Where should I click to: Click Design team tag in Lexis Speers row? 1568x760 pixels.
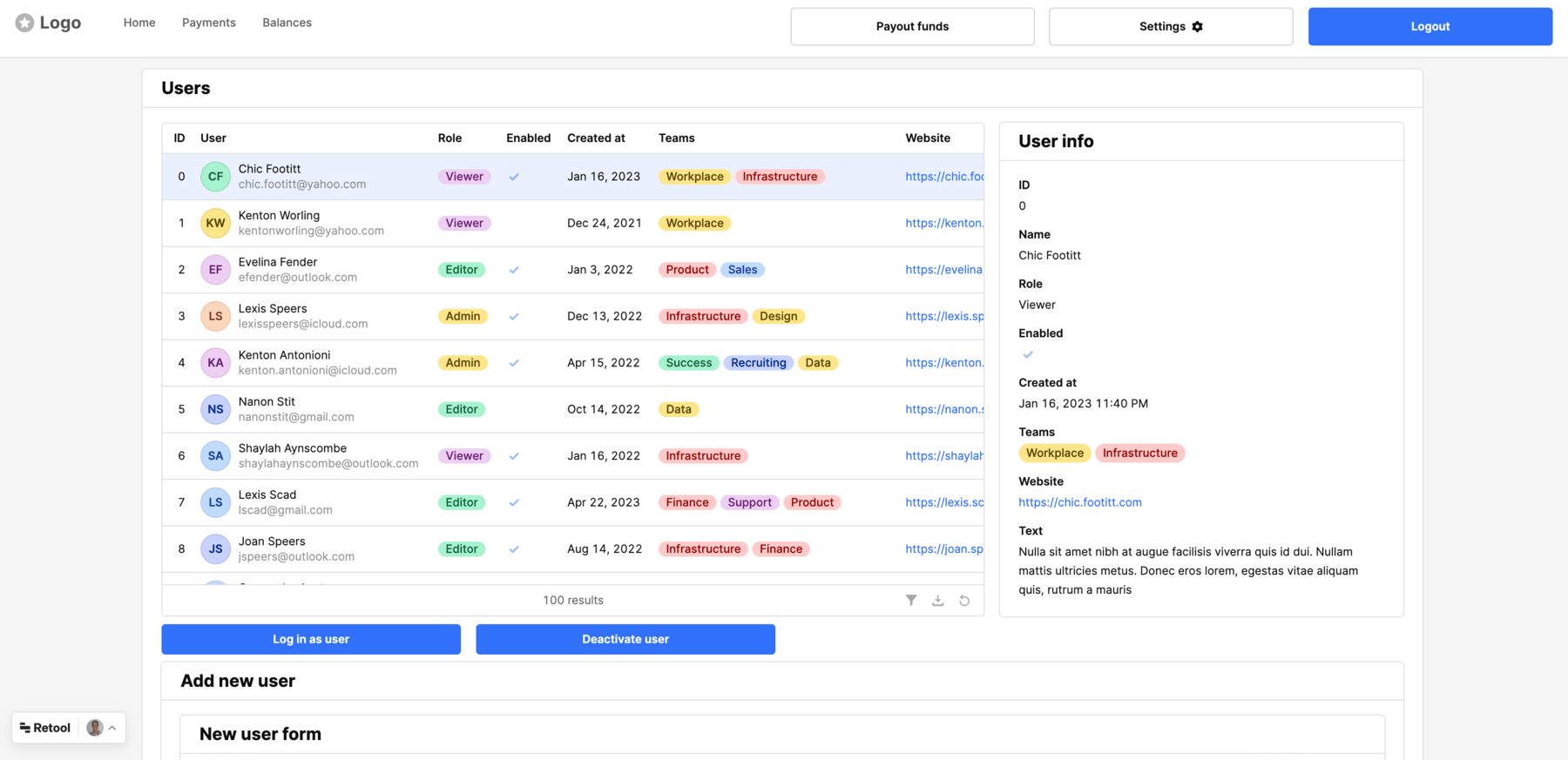pyautogui.click(x=779, y=316)
